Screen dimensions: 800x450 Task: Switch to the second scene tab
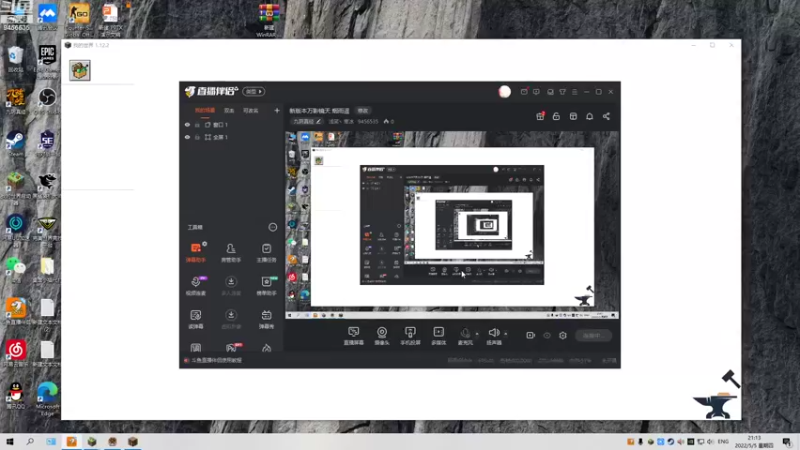click(x=229, y=110)
